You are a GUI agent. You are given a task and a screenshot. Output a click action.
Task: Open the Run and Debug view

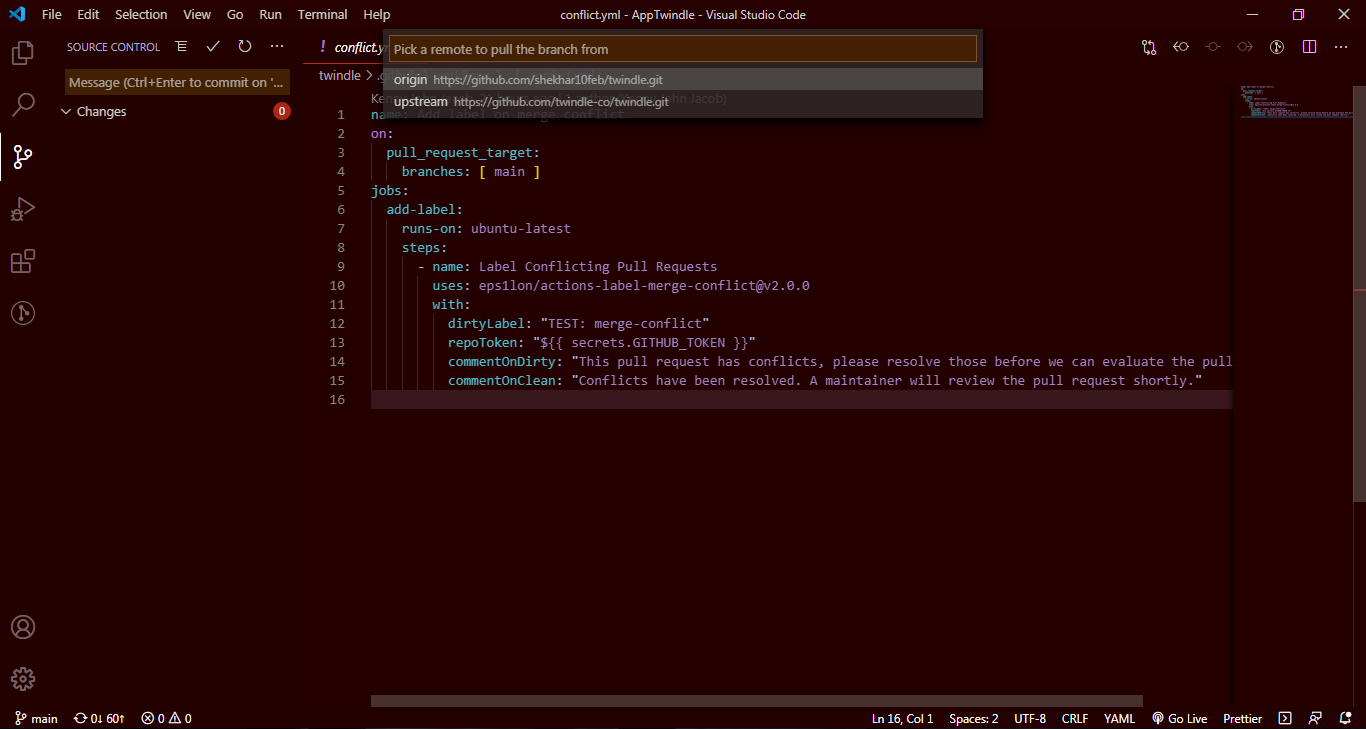(x=22, y=209)
